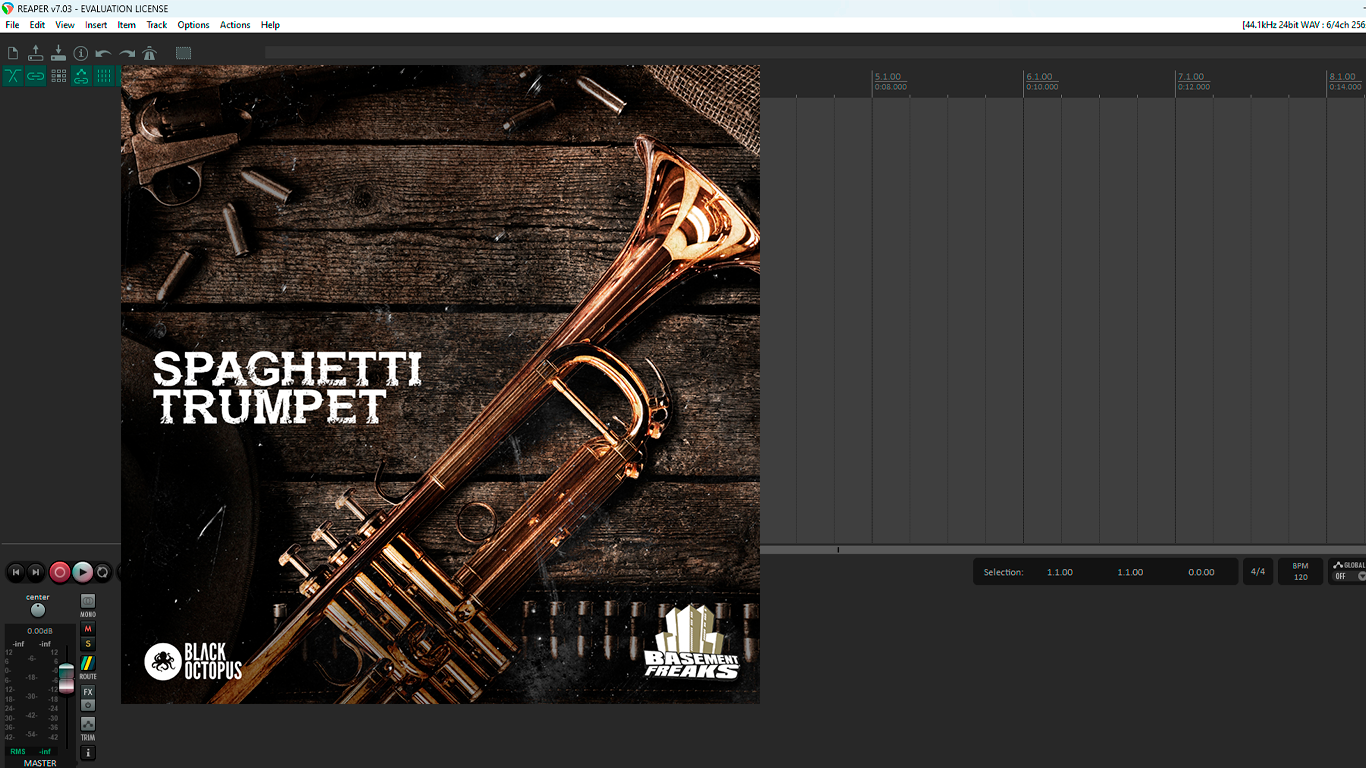
Task: Open master FX chain button
Action: point(88,692)
